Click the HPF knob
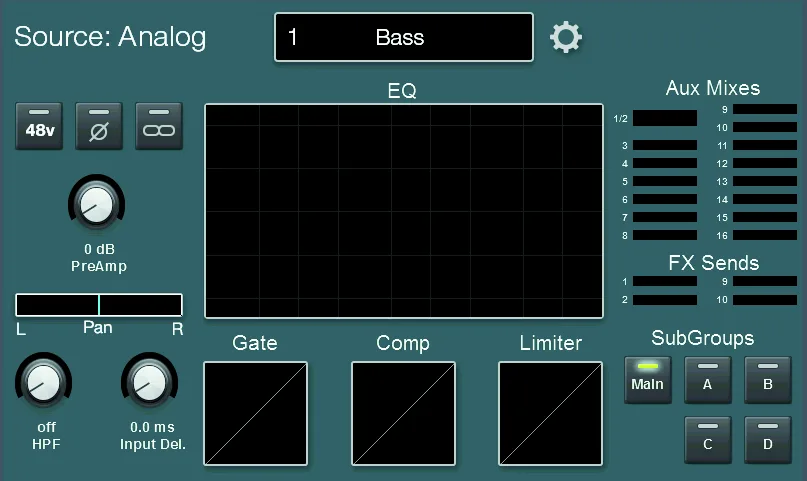This screenshot has width=807, height=481. 43,382
